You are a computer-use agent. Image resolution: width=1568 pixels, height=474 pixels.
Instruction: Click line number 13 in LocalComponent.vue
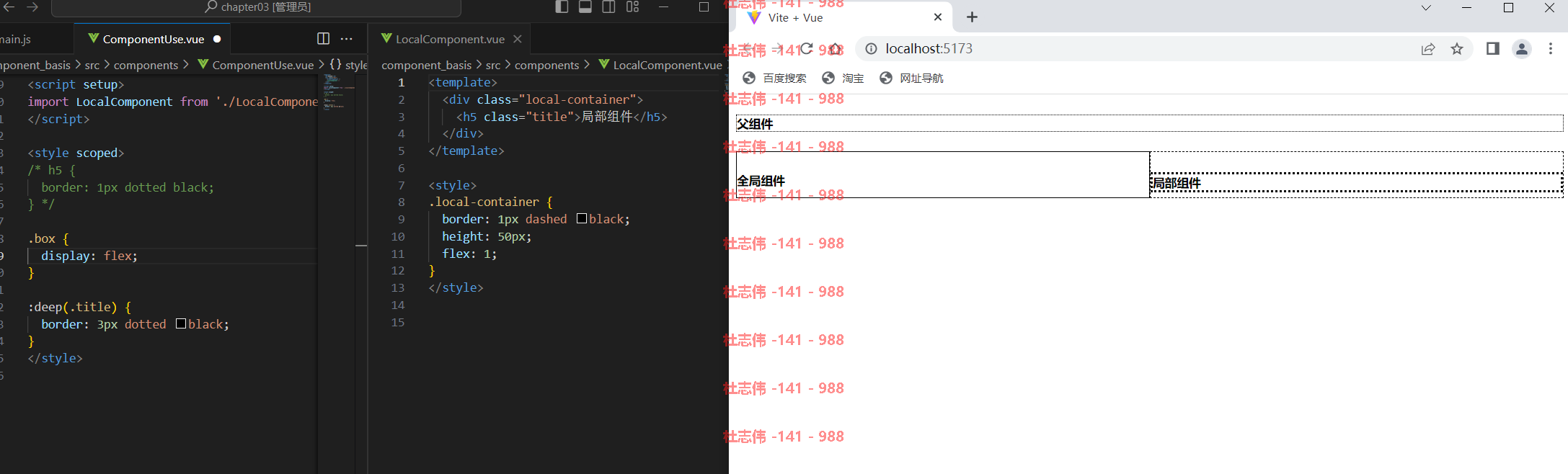coord(398,287)
